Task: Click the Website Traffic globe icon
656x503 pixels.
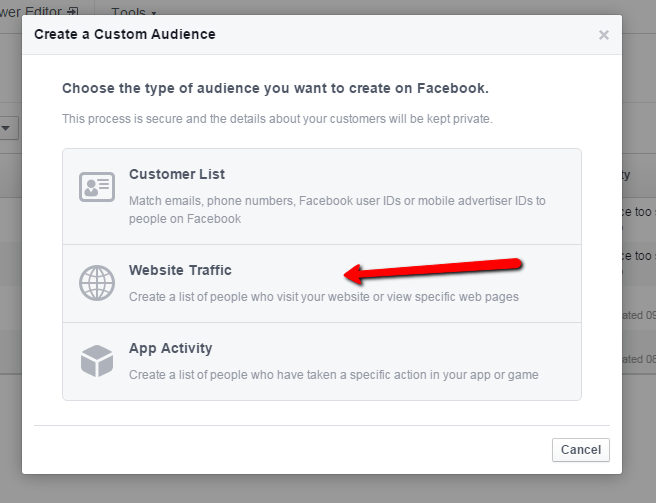Action: 97,283
